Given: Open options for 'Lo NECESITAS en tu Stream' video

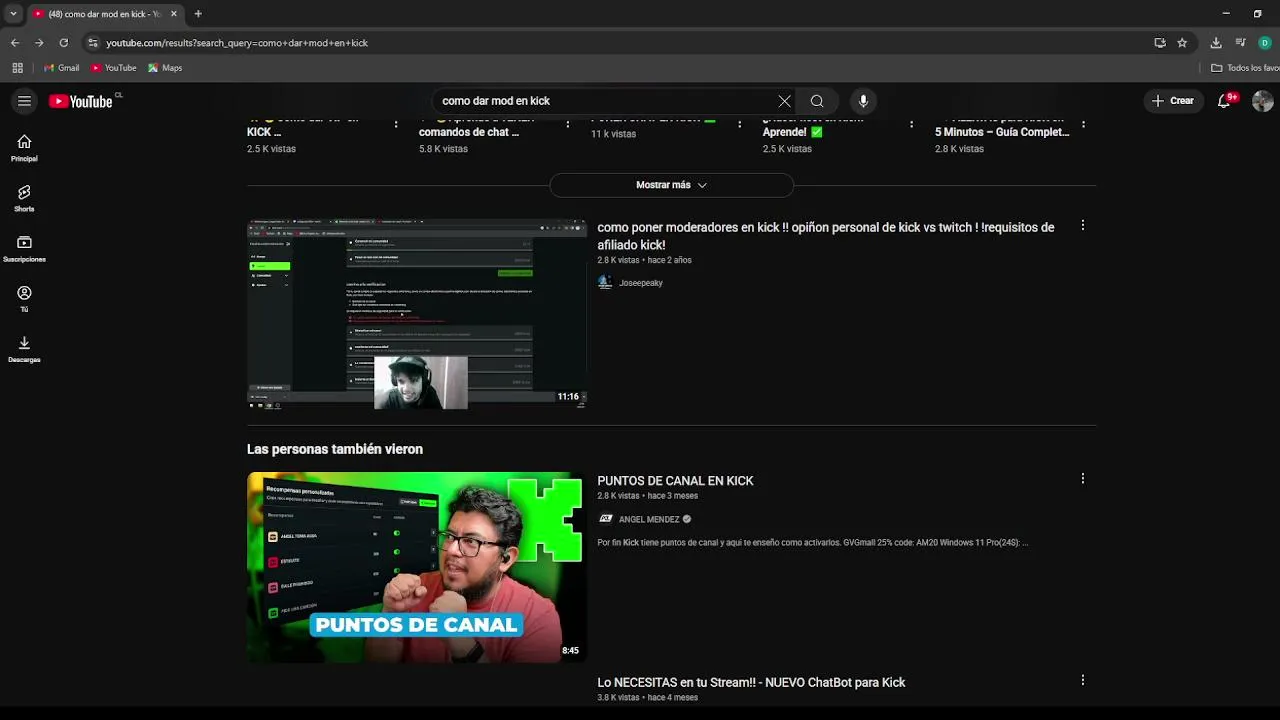Looking at the screenshot, I should (x=1082, y=680).
